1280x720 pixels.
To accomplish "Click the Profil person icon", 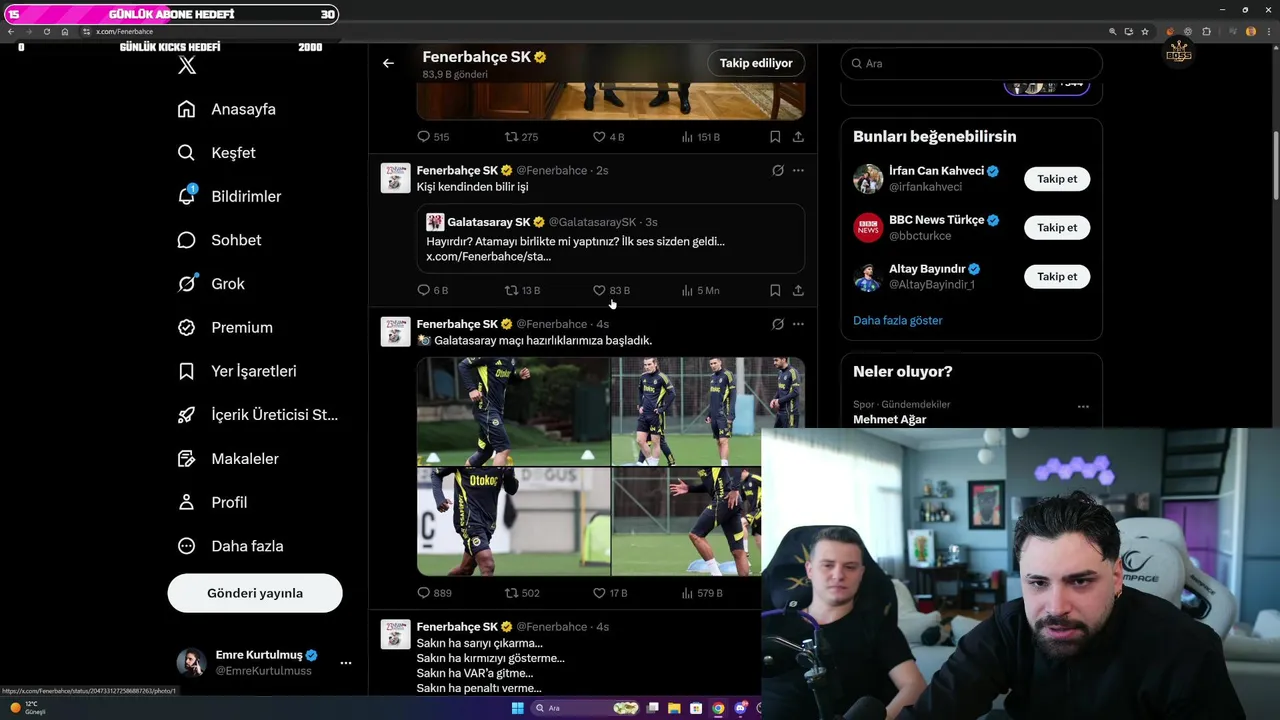I will point(186,502).
